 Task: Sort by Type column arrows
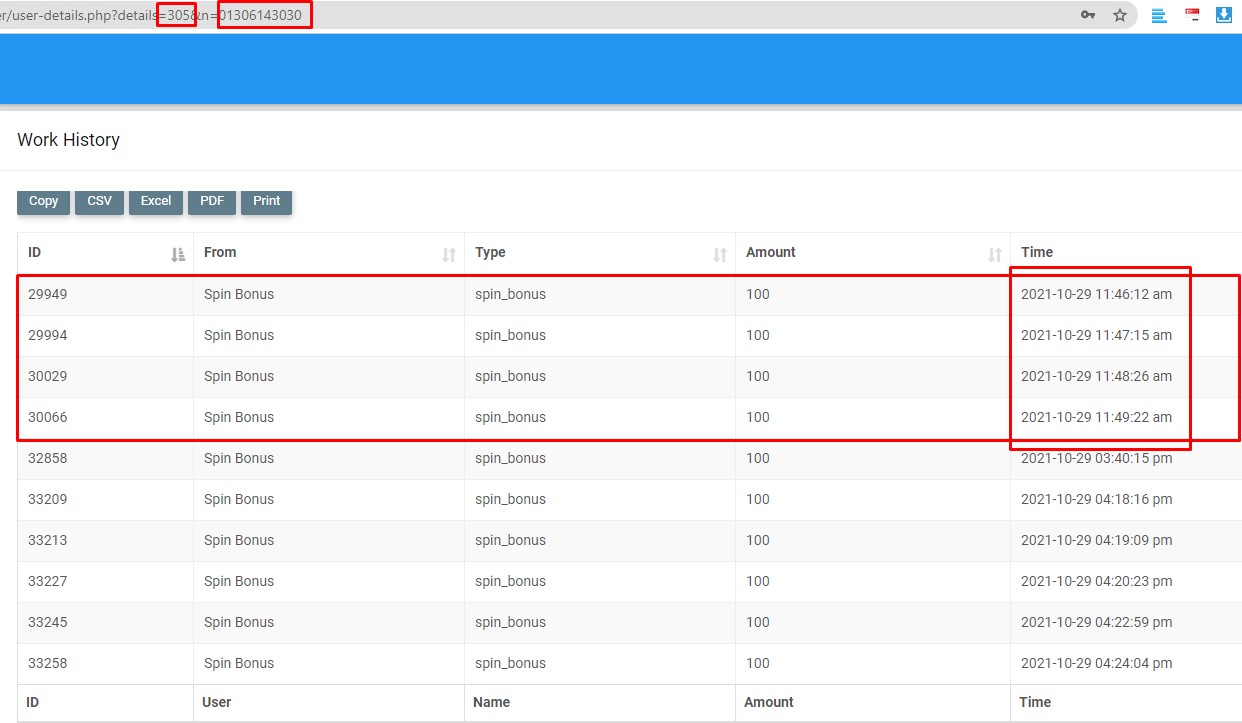(x=719, y=254)
